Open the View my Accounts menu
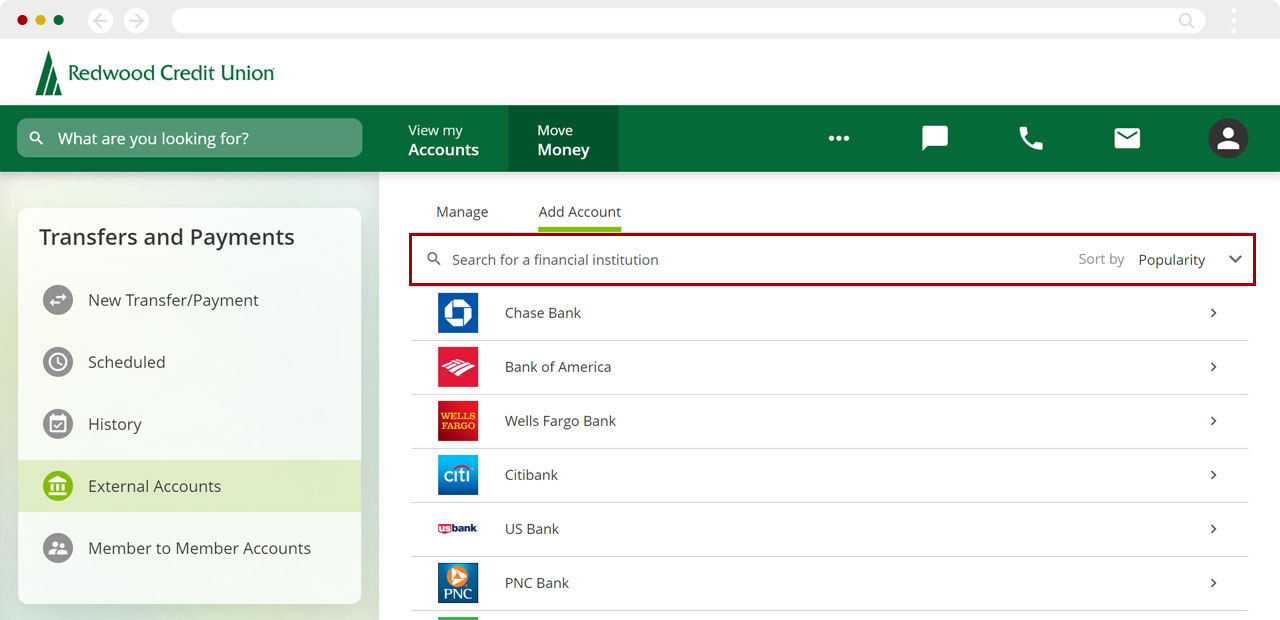This screenshot has width=1280, height=620. coord(443,140)
